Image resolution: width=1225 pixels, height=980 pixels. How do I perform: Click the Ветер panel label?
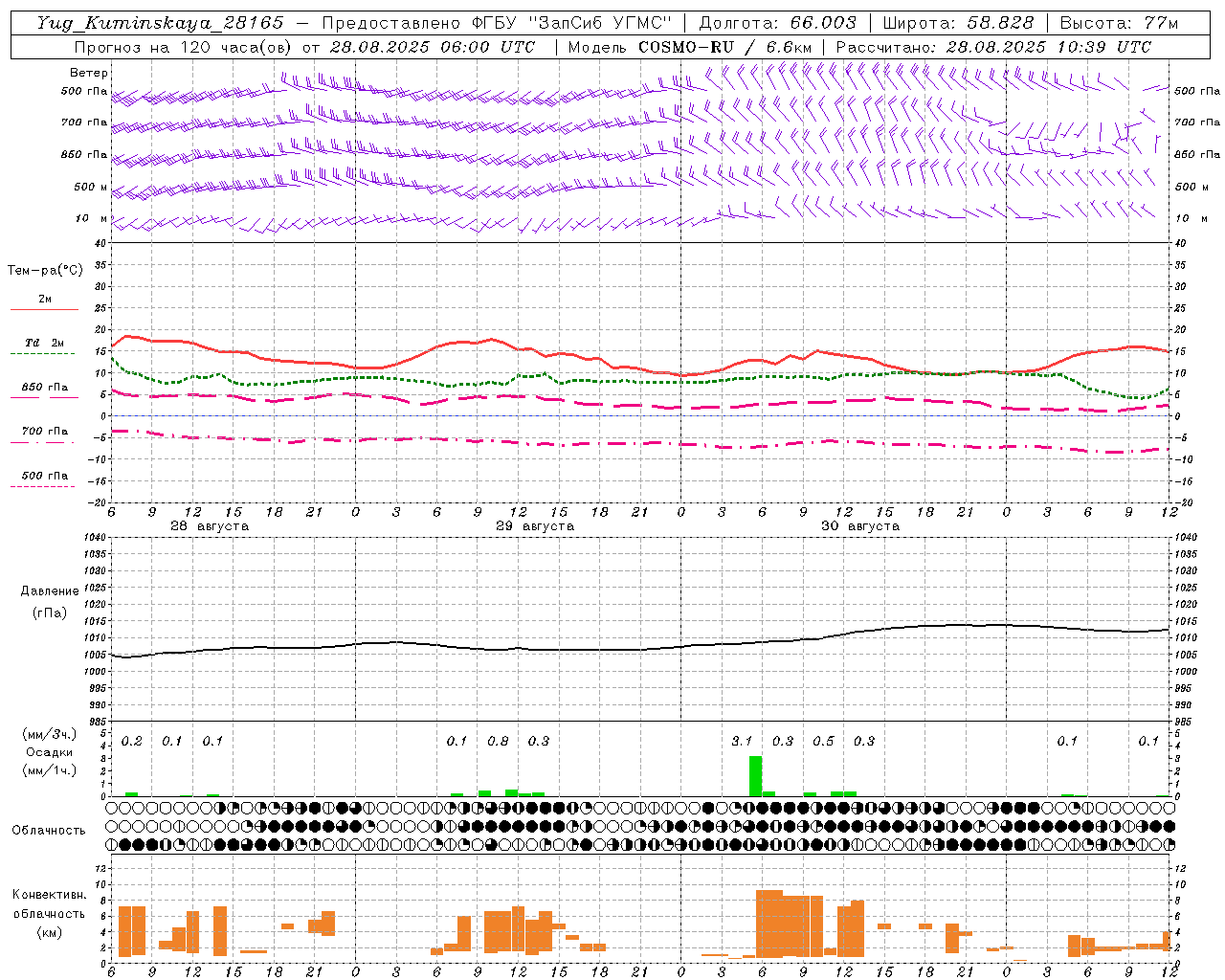pos(89,73)
